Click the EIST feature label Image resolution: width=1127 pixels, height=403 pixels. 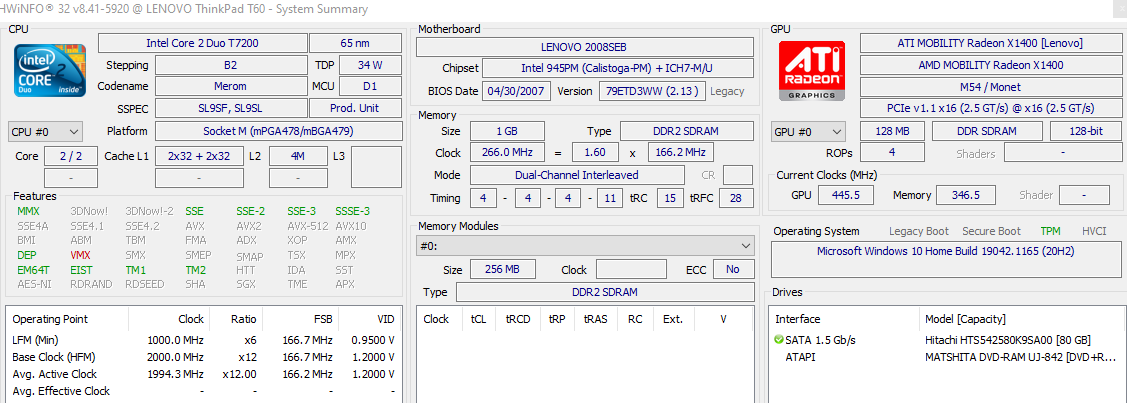[x=81, y=270]
